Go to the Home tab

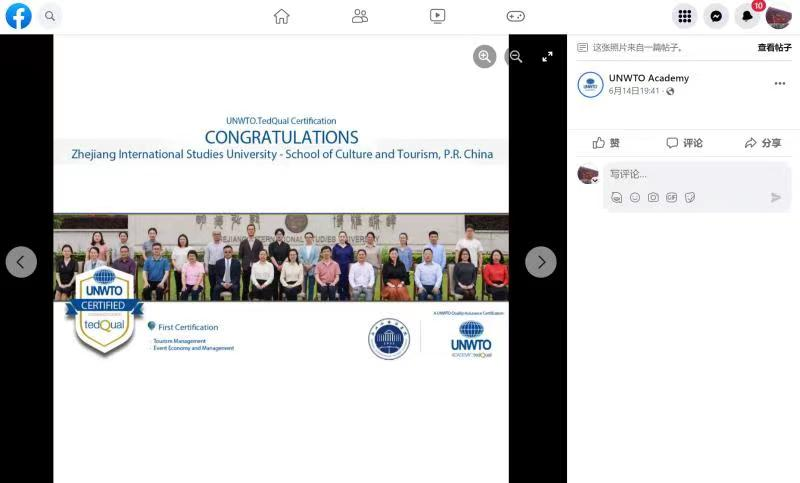click(281, 16)
